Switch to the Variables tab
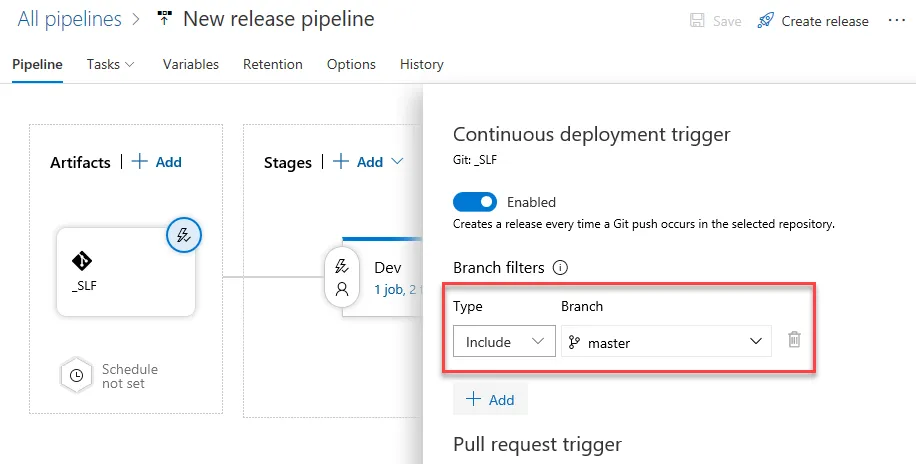The height and width of the screenshot is (464, 916). pos(190,64)
